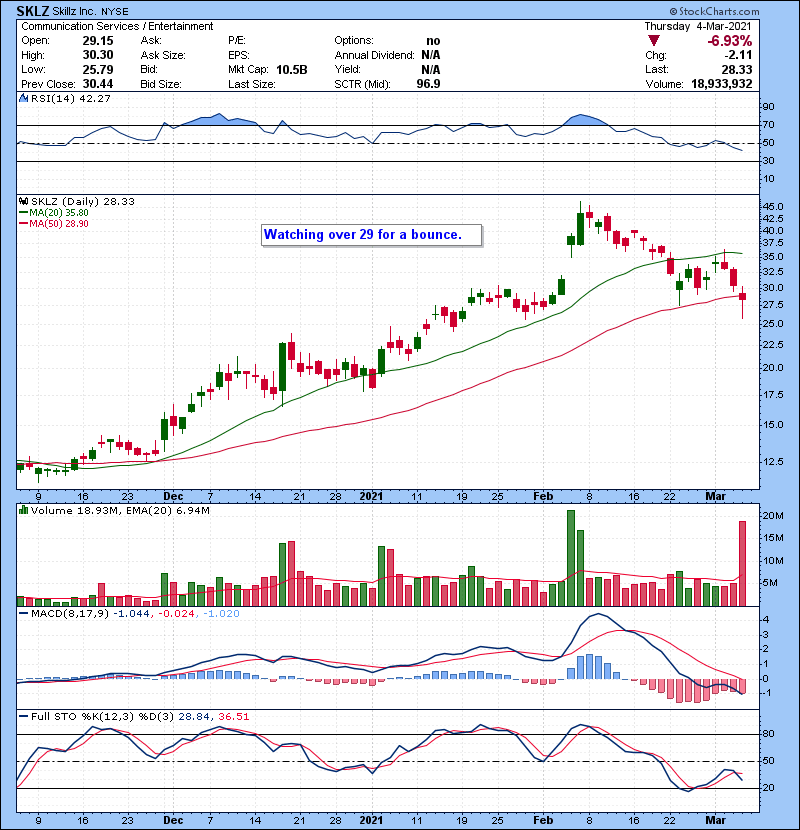Viewport: 800px width, 830px height.
Task: Click the 'Bid Size:' field label
Action: [161, 84]
